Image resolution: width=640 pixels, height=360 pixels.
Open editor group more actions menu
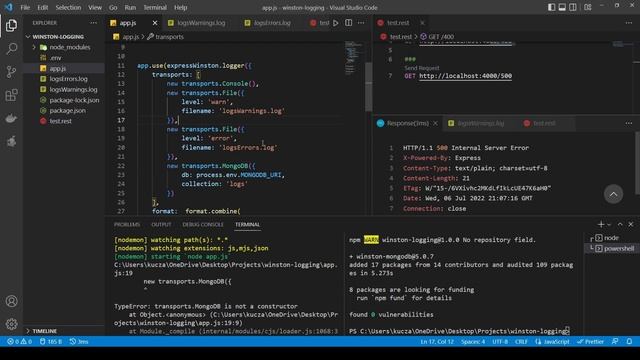tap(361, 23)
